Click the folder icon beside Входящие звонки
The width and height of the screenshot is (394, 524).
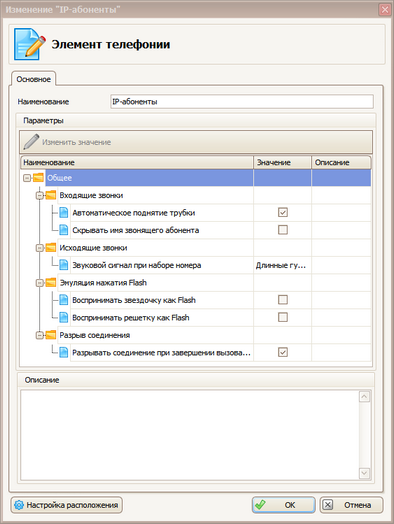tap(51, 195)
